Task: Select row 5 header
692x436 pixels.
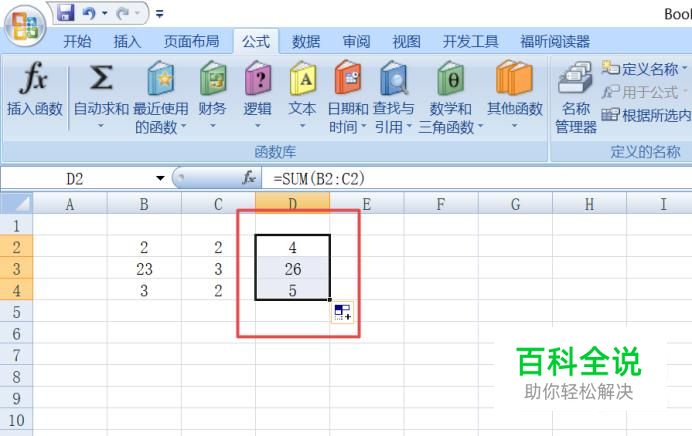Action: pyautogui.click(x=16, y=312)
